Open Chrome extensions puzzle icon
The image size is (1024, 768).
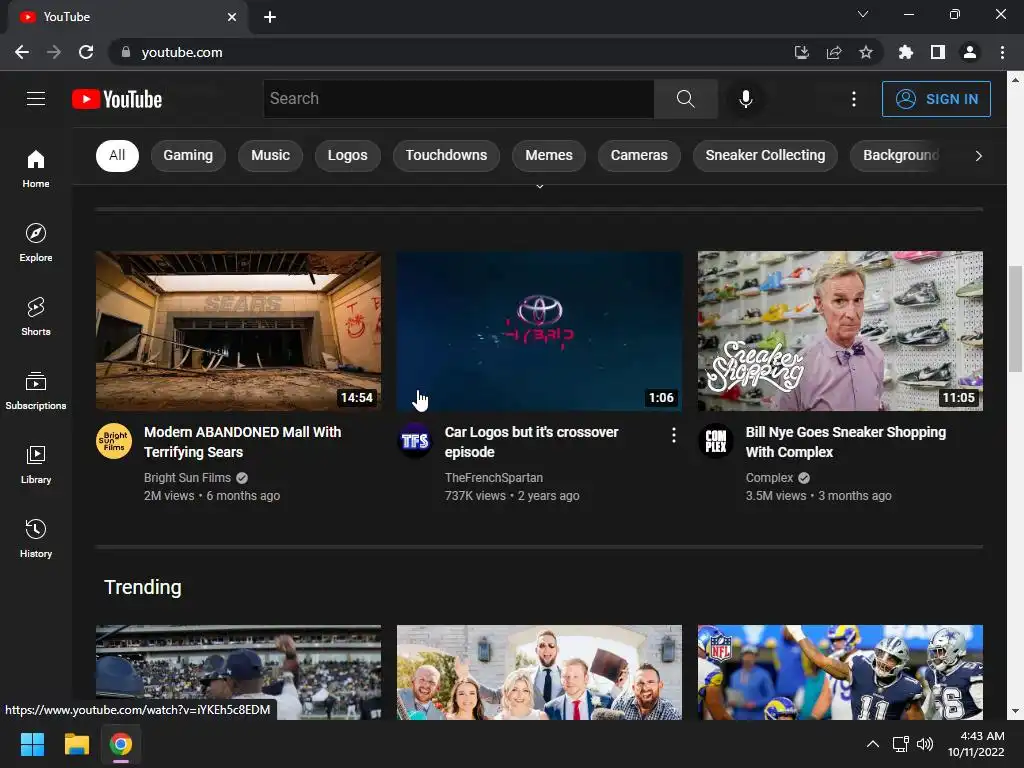click(x=905, y=52)
